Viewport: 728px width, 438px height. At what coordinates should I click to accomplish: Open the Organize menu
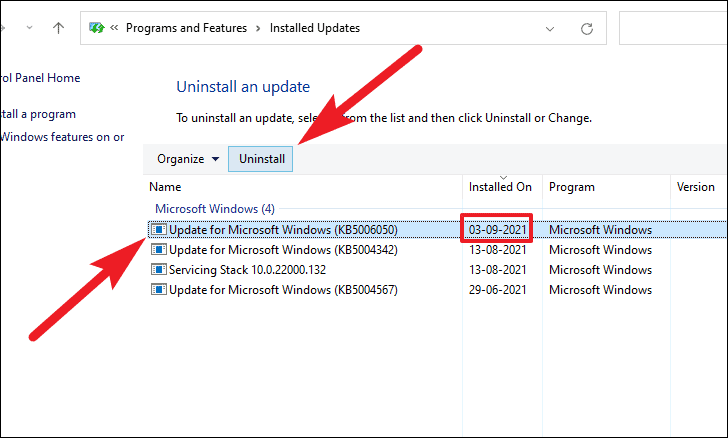(188, 159)
